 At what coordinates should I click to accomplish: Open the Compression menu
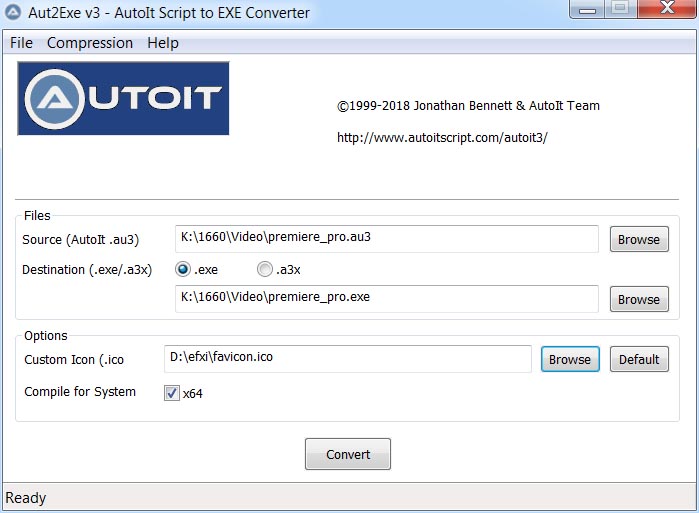coord(90,43)
